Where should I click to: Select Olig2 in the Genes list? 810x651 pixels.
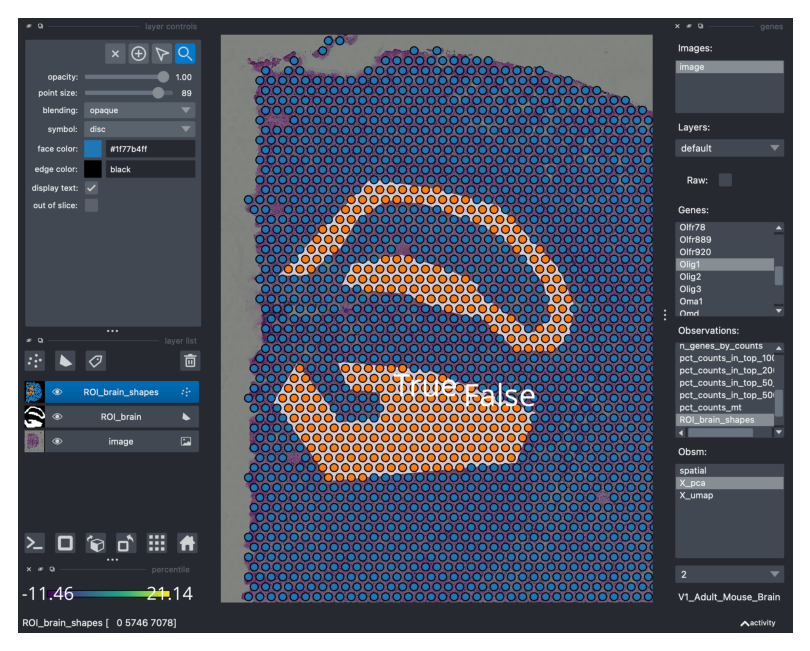click(x=690, y=277)
